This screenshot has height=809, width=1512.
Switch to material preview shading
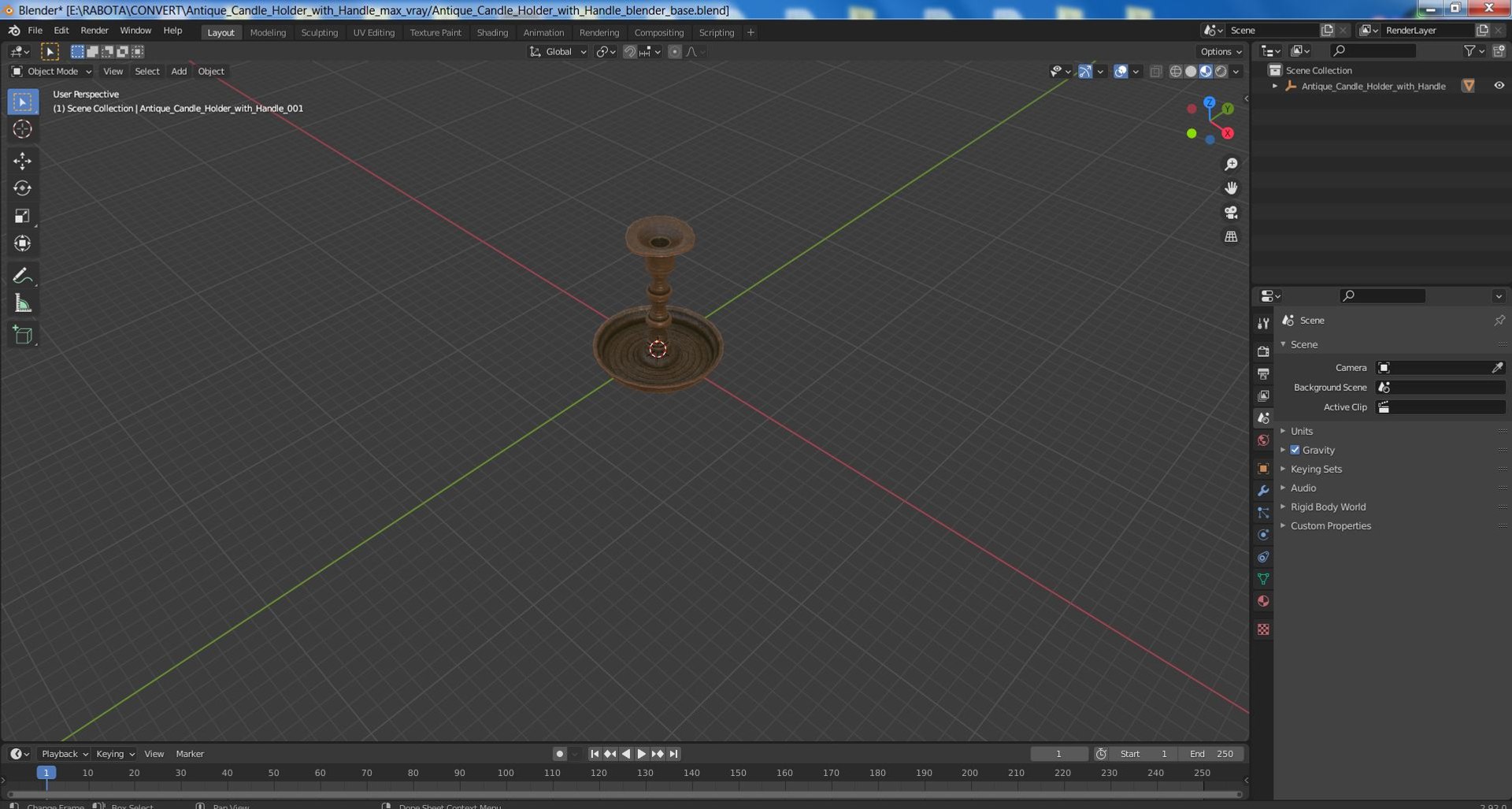[1206, 72]
